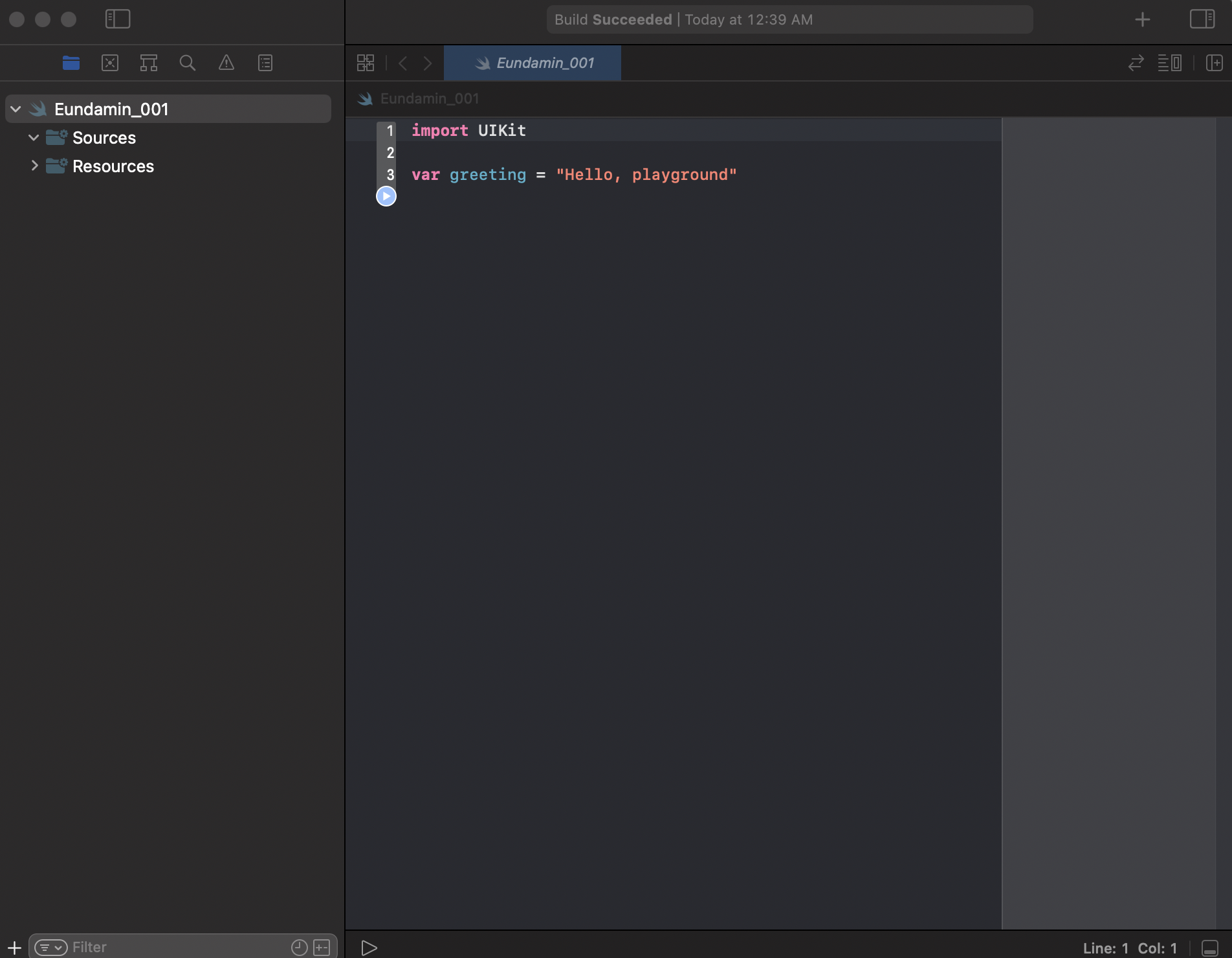Run playground up to line 3

[x=386, y=196]
